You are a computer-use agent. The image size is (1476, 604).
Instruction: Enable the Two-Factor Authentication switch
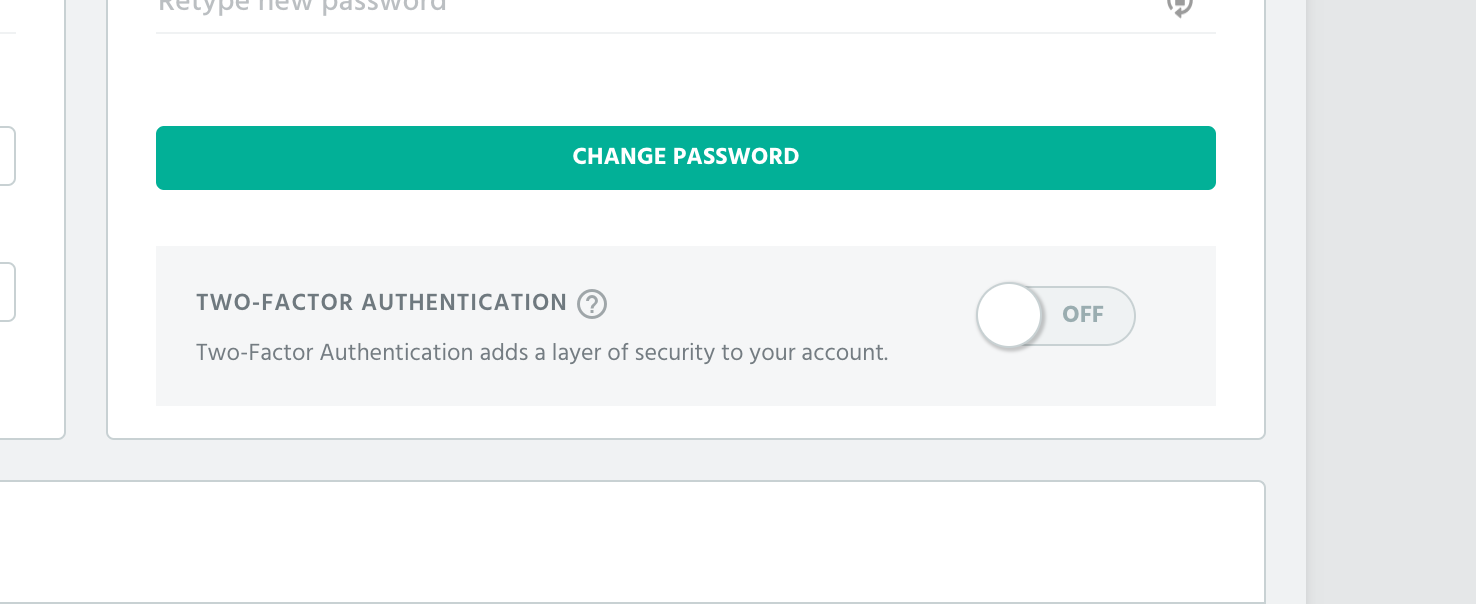(1056, 316)
